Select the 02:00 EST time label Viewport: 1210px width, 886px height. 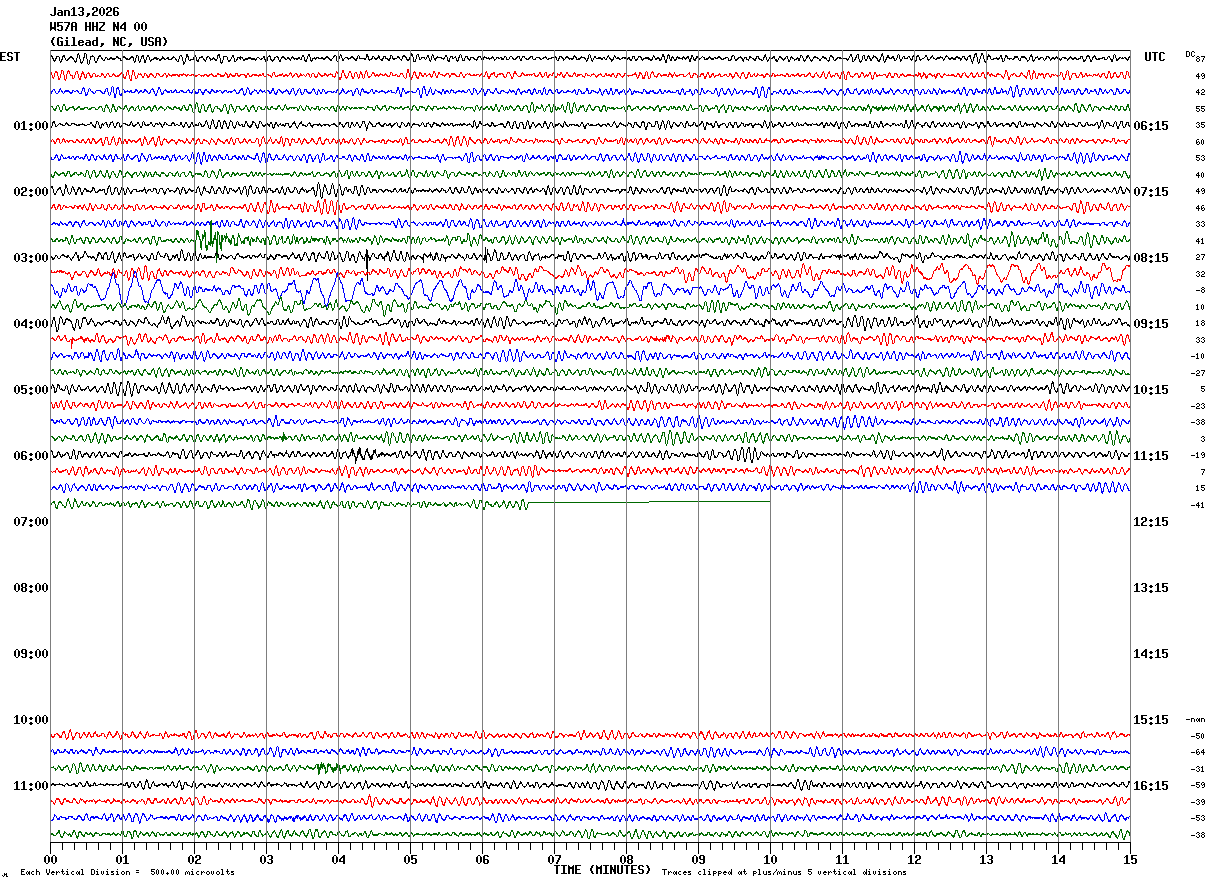click(31, 192)
